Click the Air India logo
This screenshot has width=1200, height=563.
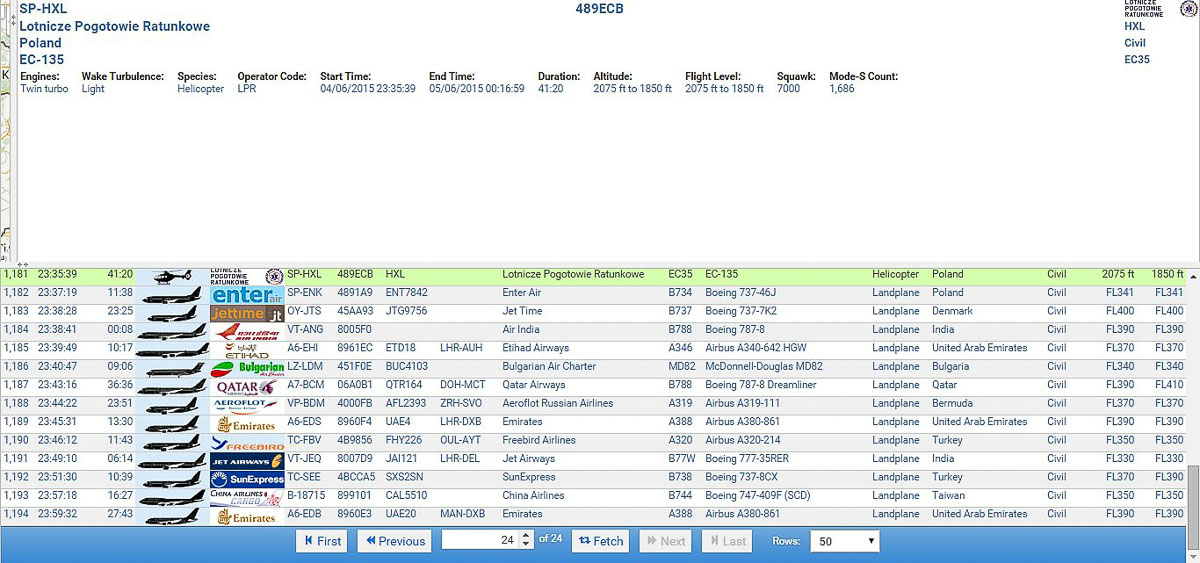[x=247, y=330]
